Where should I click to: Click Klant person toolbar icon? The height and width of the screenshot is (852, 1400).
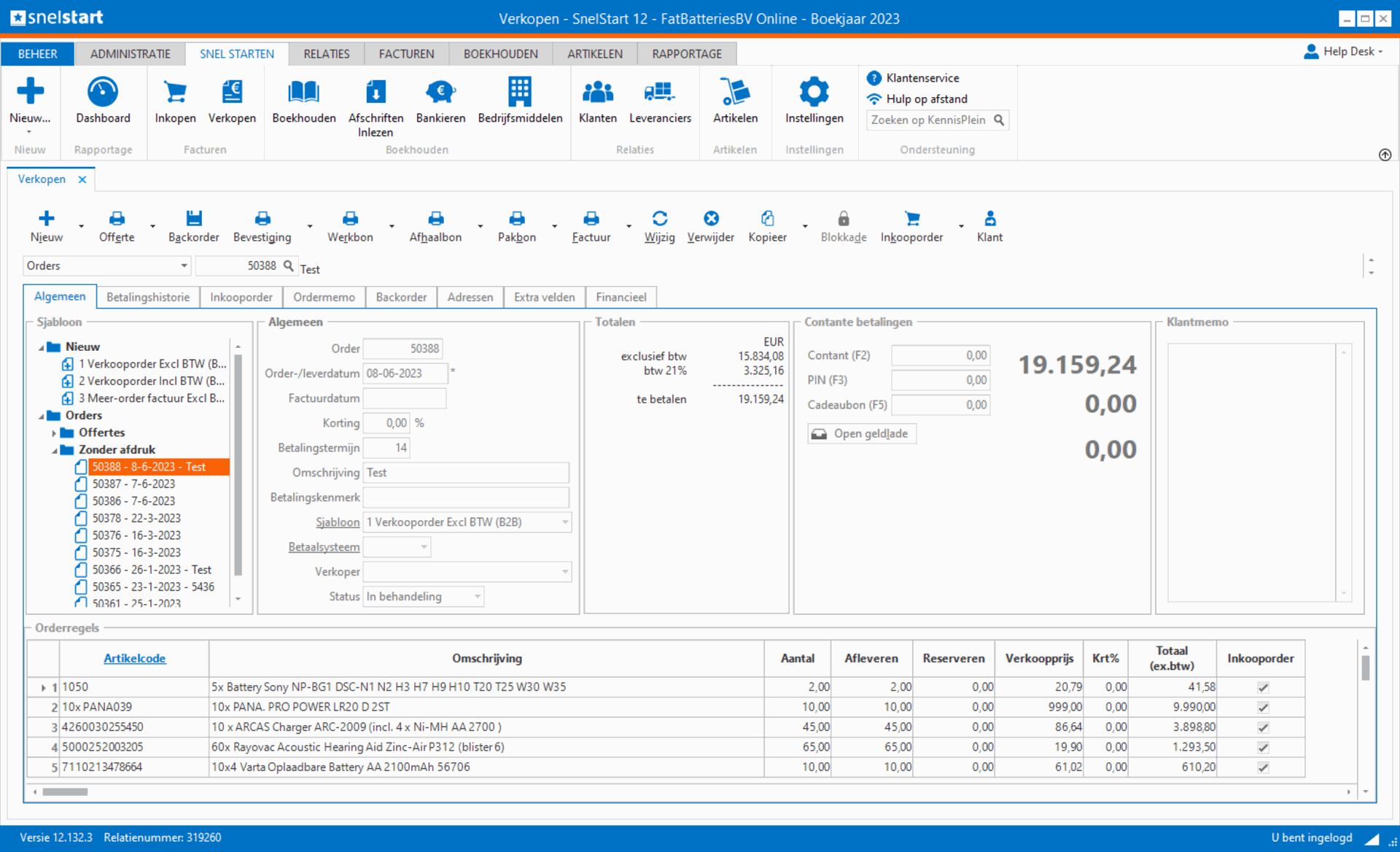(989, 218)
